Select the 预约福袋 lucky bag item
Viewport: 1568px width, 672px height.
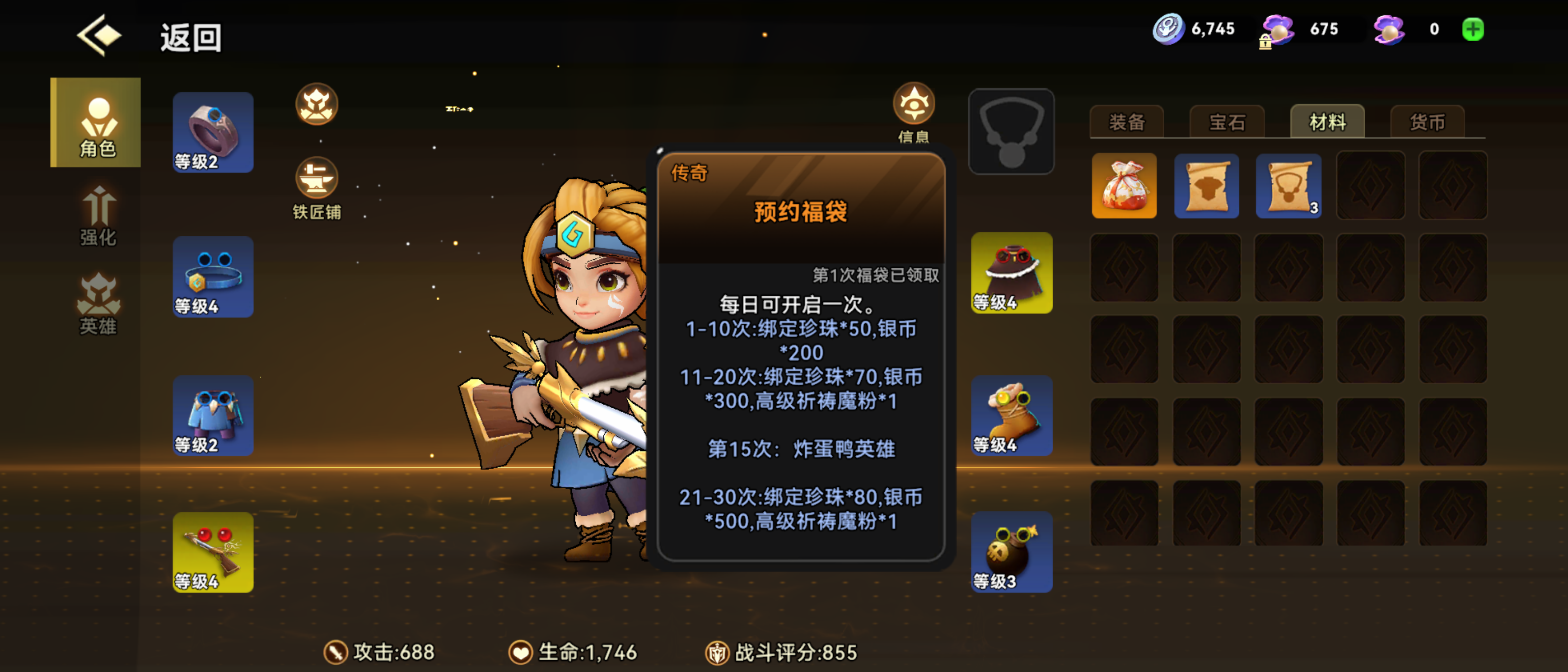click(1123, 186)
